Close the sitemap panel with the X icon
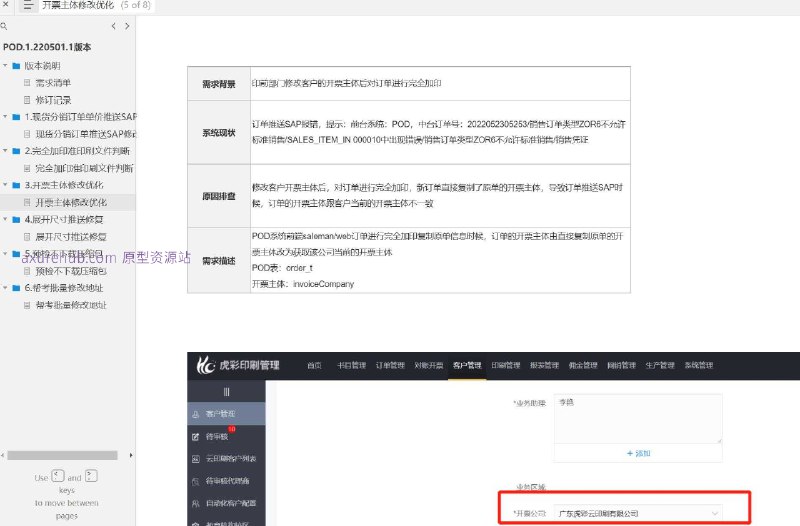The height and width of the screenshot is (526, 800). pyautogui.click(x=5, y=4)
